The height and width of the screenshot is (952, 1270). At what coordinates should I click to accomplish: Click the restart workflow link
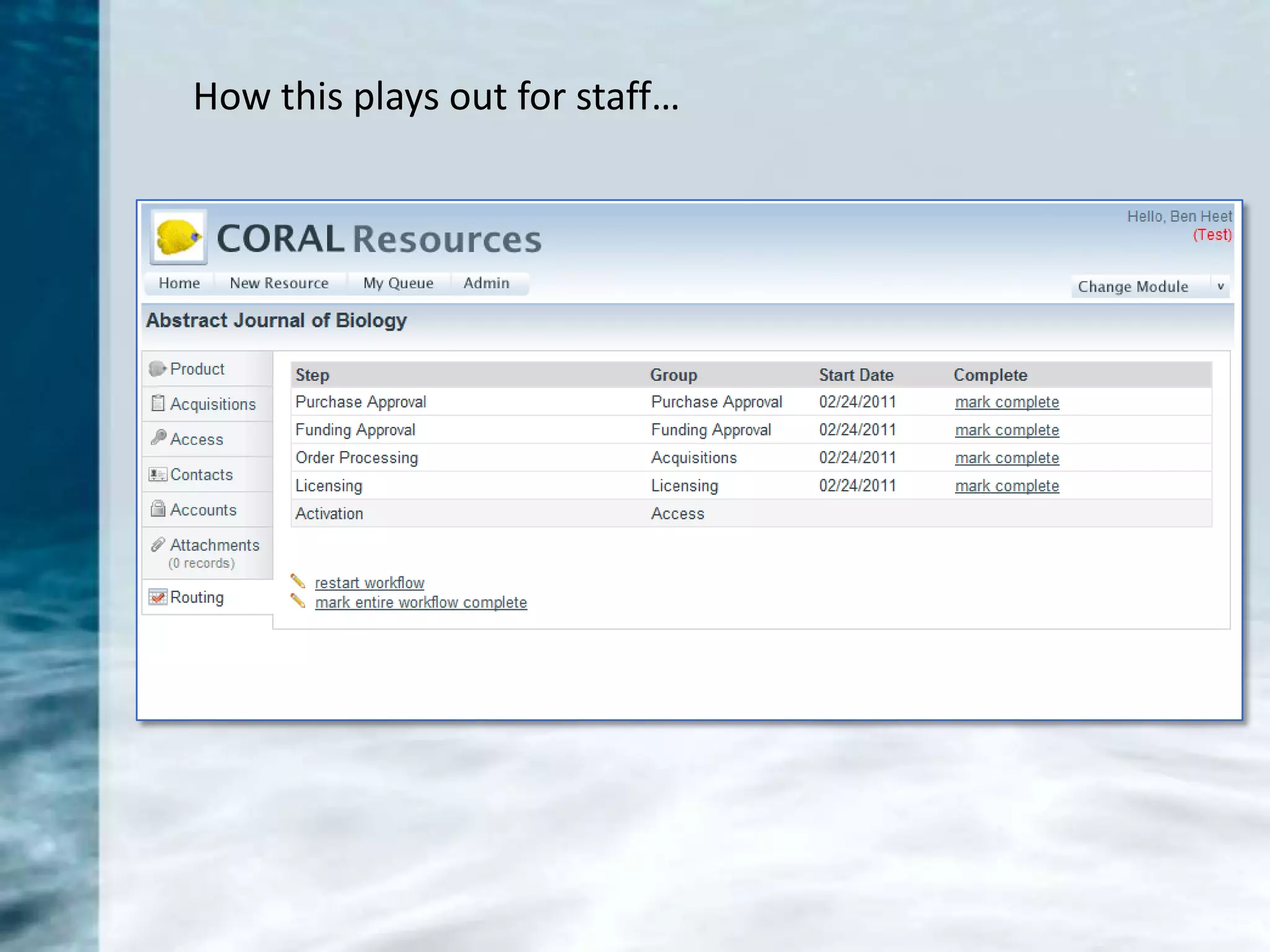(x=369, y=583)
